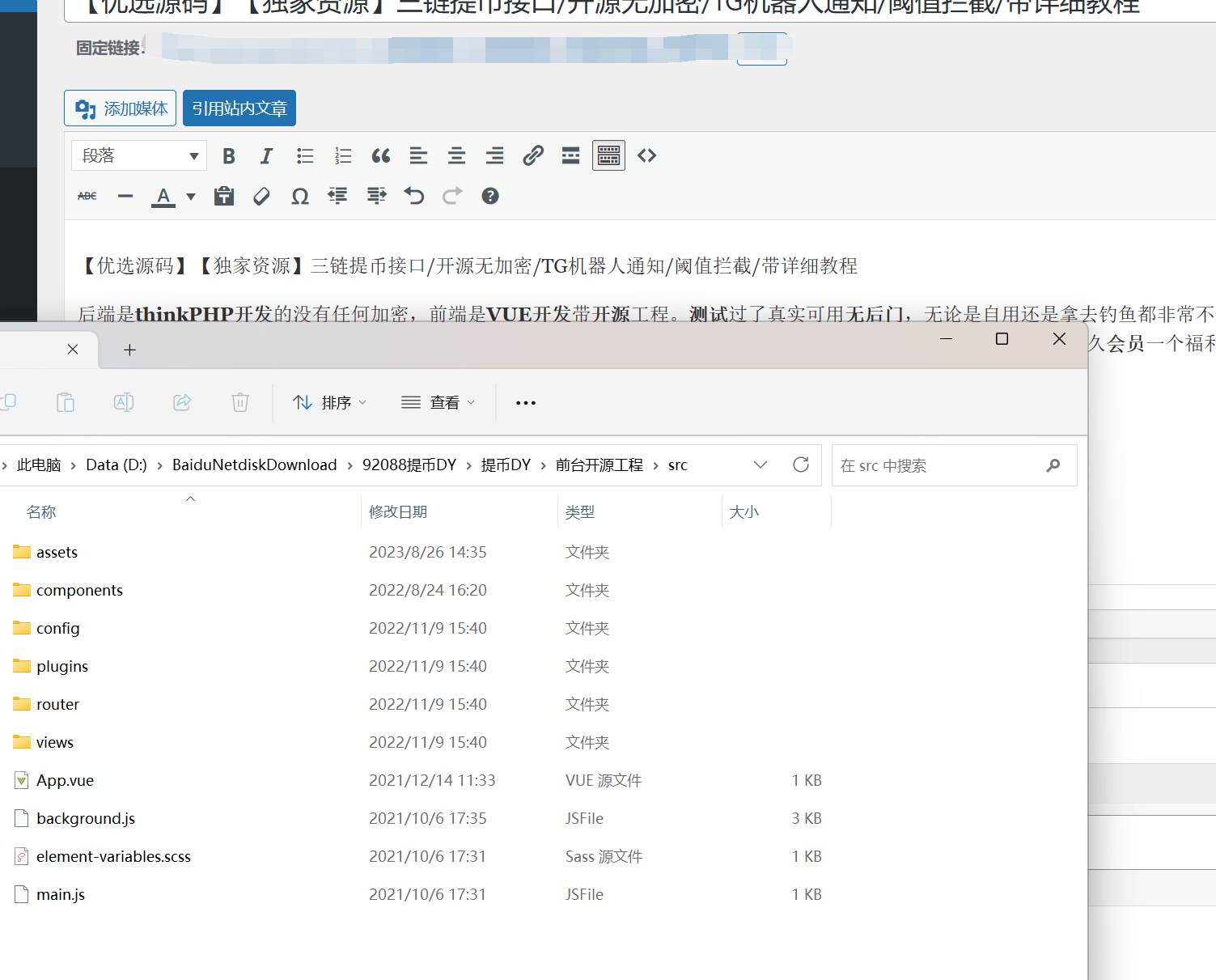Sort files by the 类型 column
Viewport: 1216px width, 980px height.
(x=580, y=512)
